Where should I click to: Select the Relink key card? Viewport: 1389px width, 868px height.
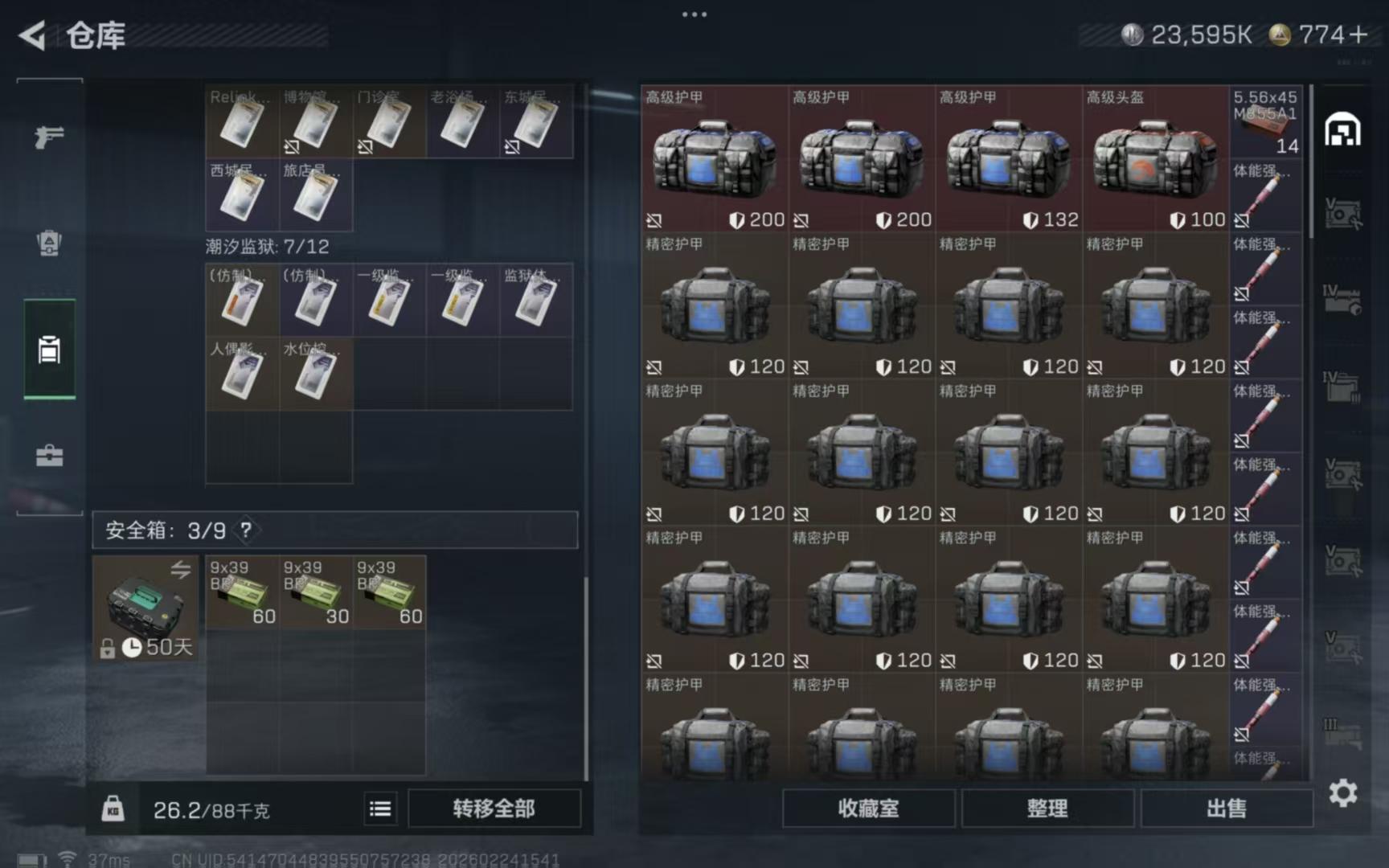point(242,121)
